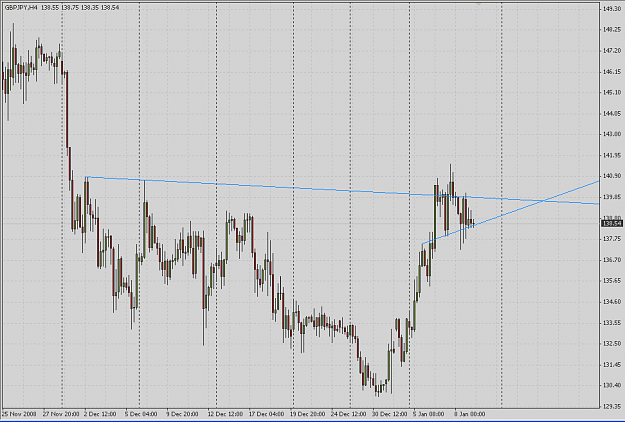
Task: Click the 148.25 price axis label
Action: (x=612, y=29)
